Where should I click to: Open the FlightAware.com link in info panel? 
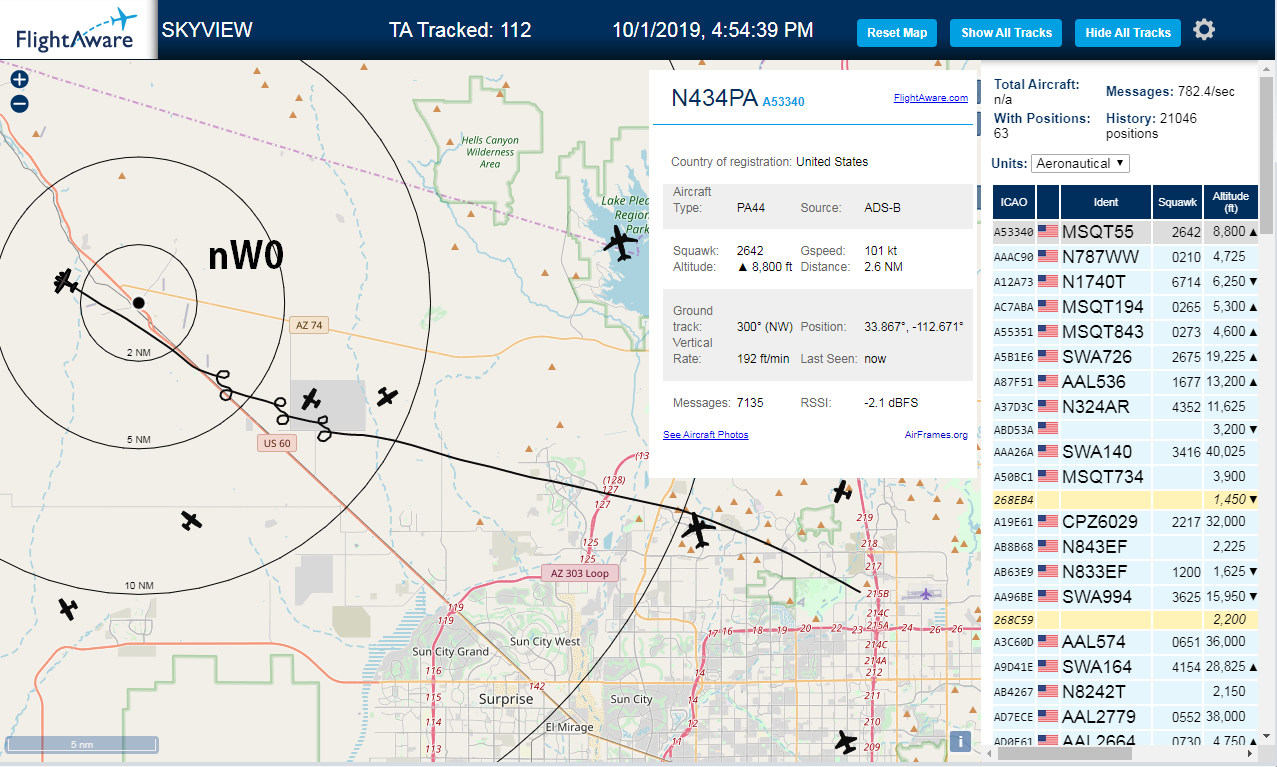pyautogui.click(x=930, y=98)
